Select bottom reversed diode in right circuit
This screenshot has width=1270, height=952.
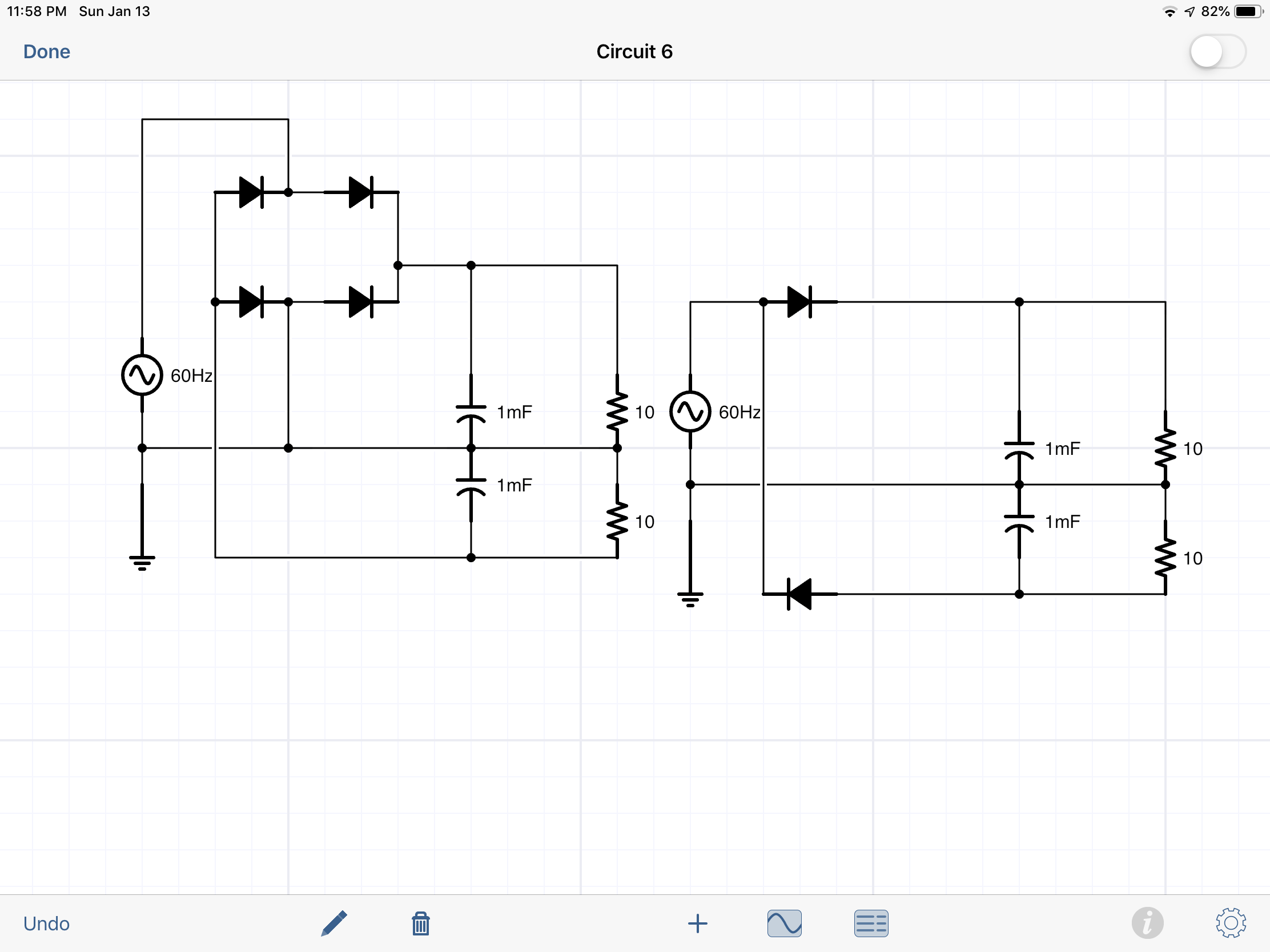click(800, 594)
